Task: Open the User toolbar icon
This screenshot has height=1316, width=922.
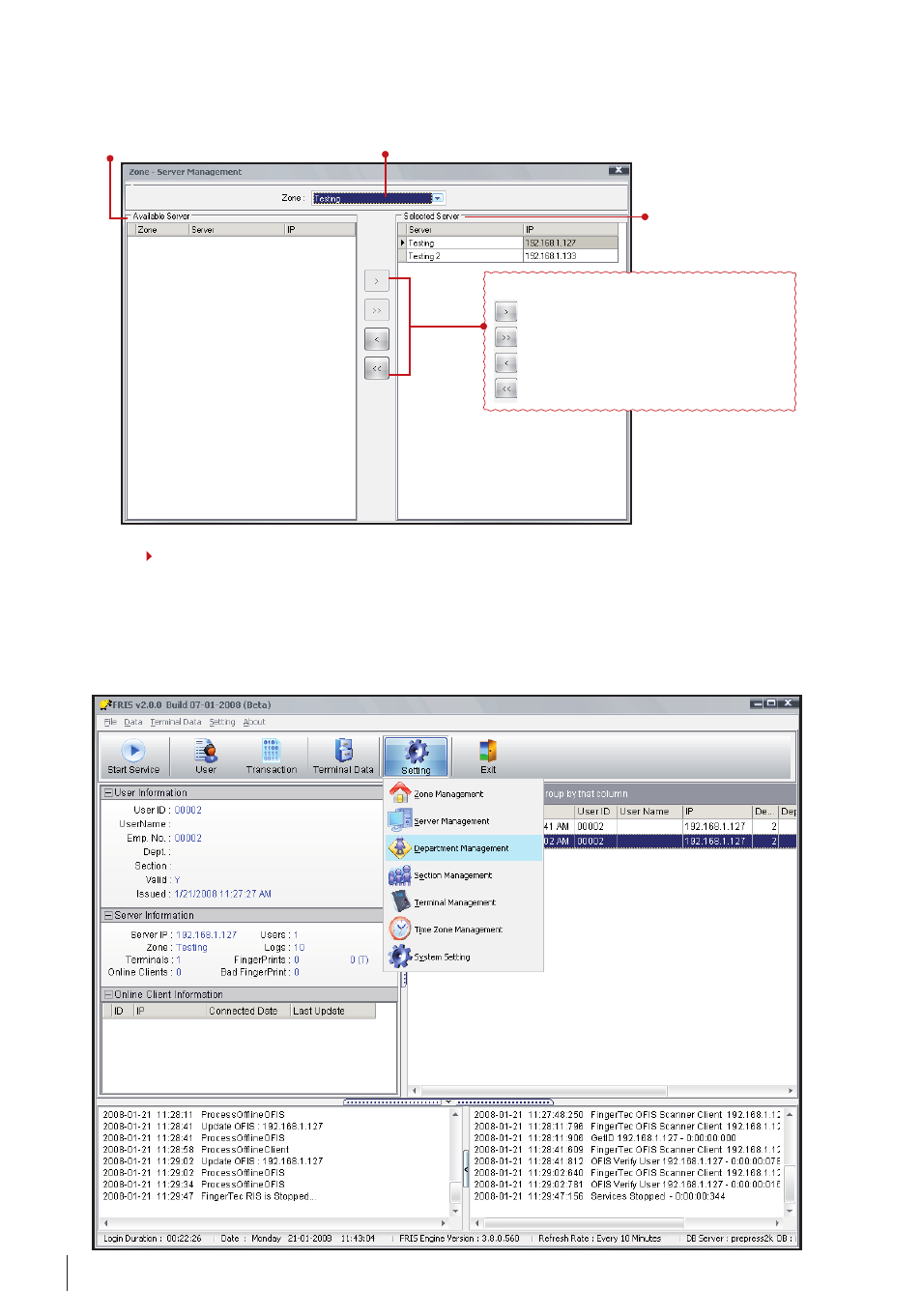Action: click(x=206, y=757)
